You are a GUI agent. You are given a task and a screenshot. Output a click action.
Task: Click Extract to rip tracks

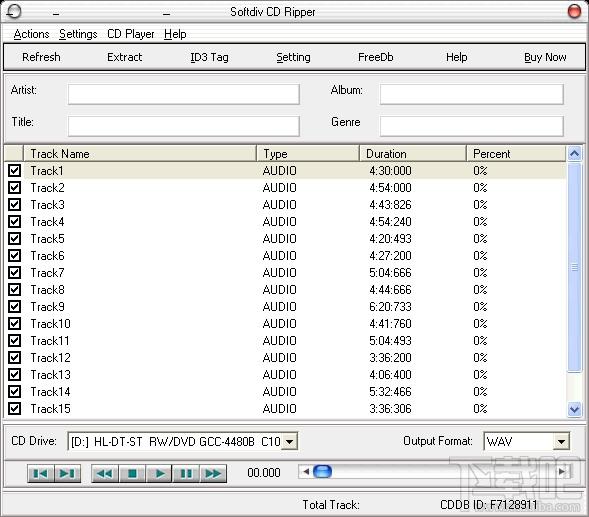(125, 57)
